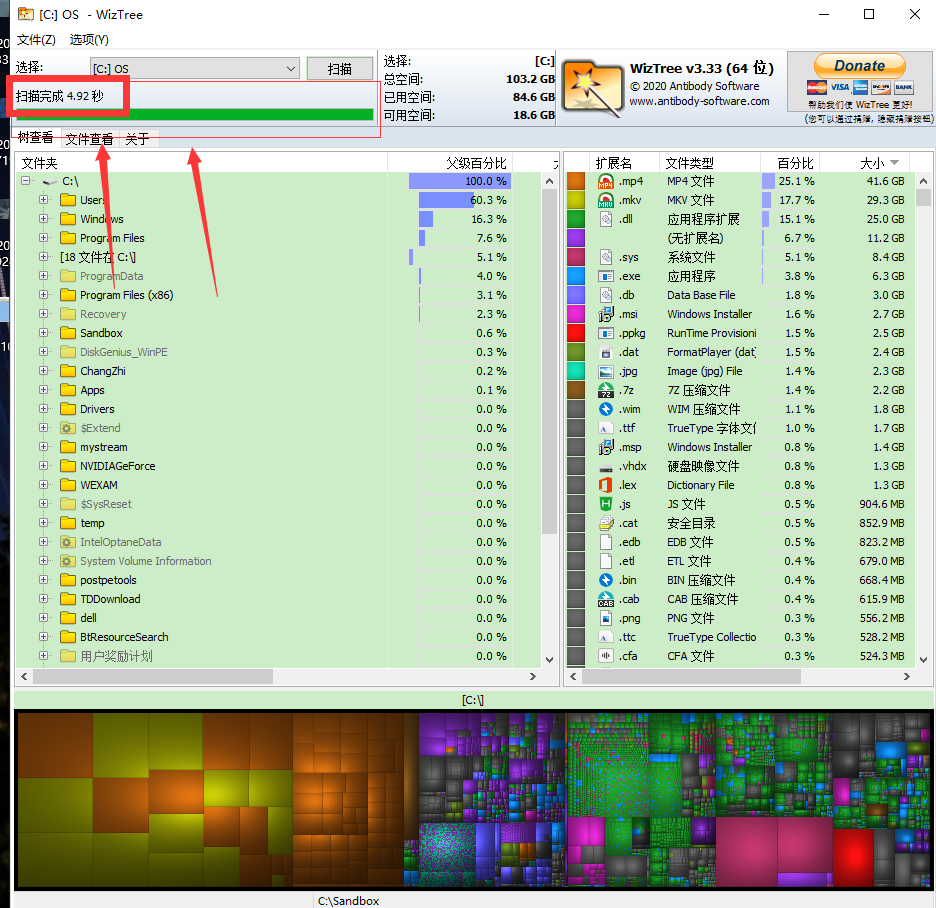Viewport: 936px width, 908px height.
Task: Expand the Windows folder tree node
Action: click(x=44, y=219)
